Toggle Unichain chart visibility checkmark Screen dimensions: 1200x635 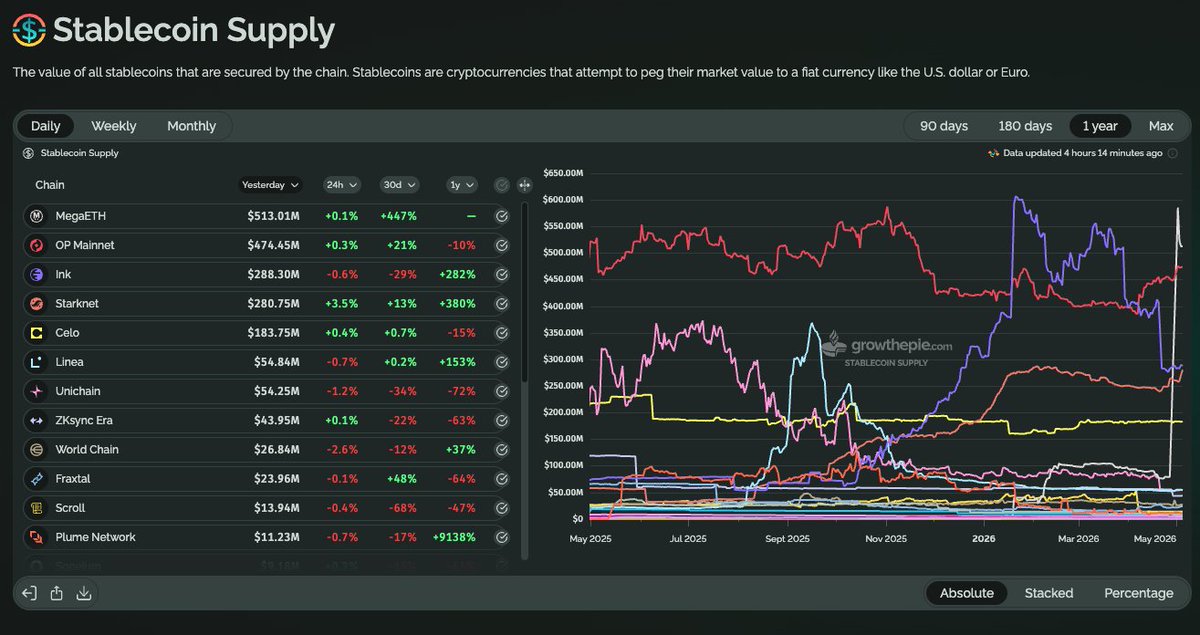(x=502, y=391)
